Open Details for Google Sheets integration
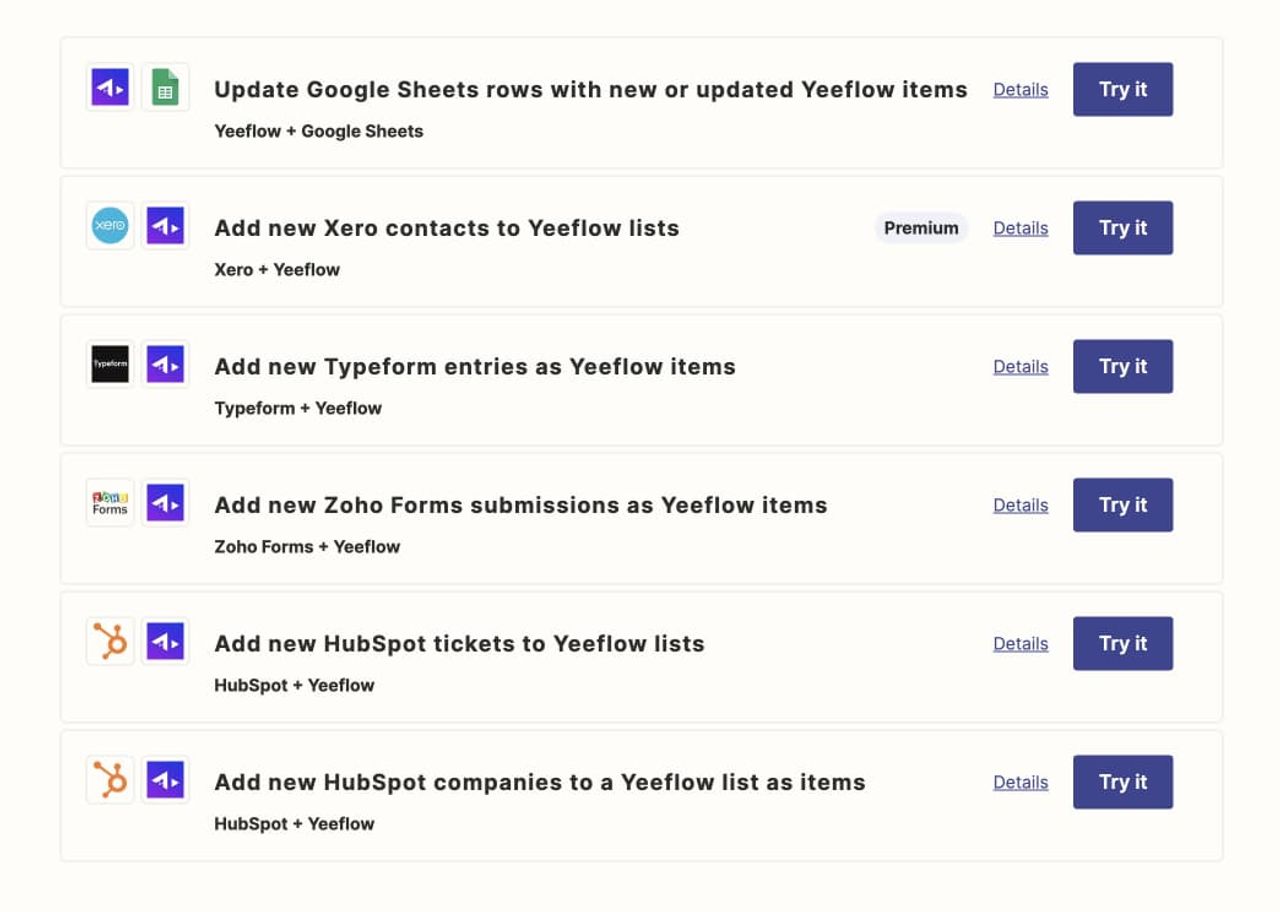 [x=1020, y=90]
